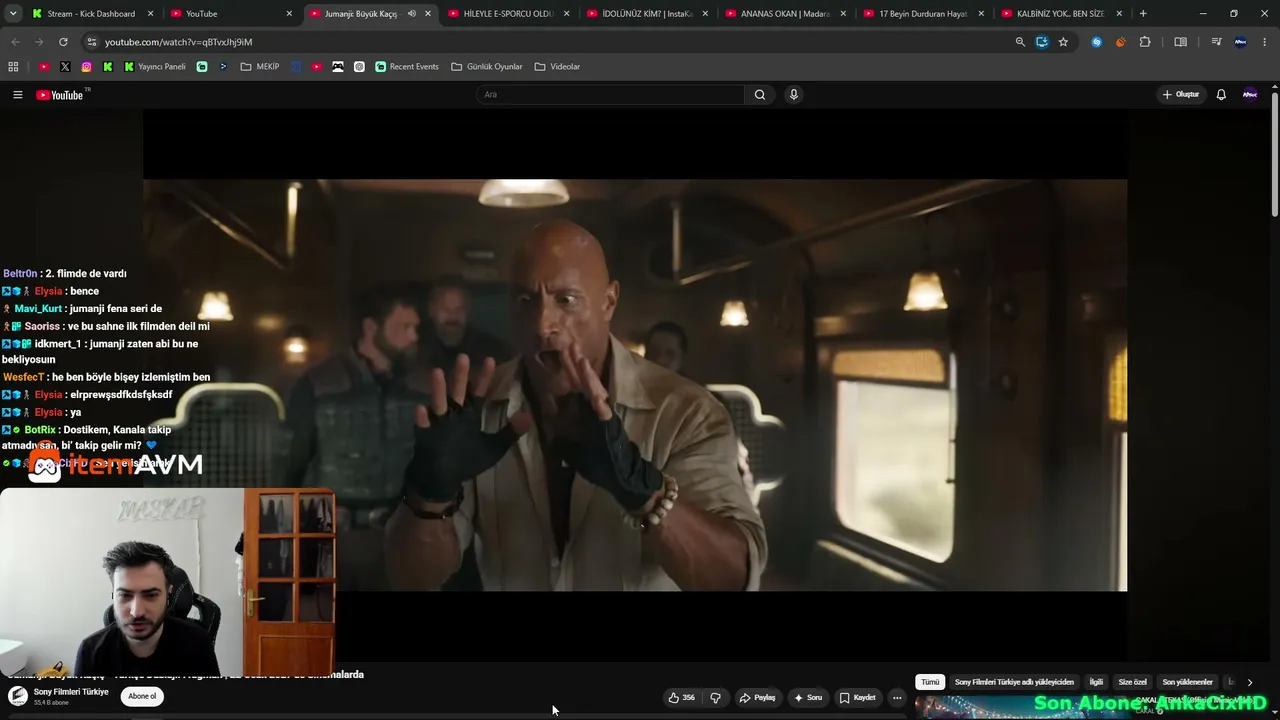Select Sony Filmleri Türkiye adlı yükleyiciden chip
The width and height of the screenshot is (1280, 720).
click(x=1014, y=682)
